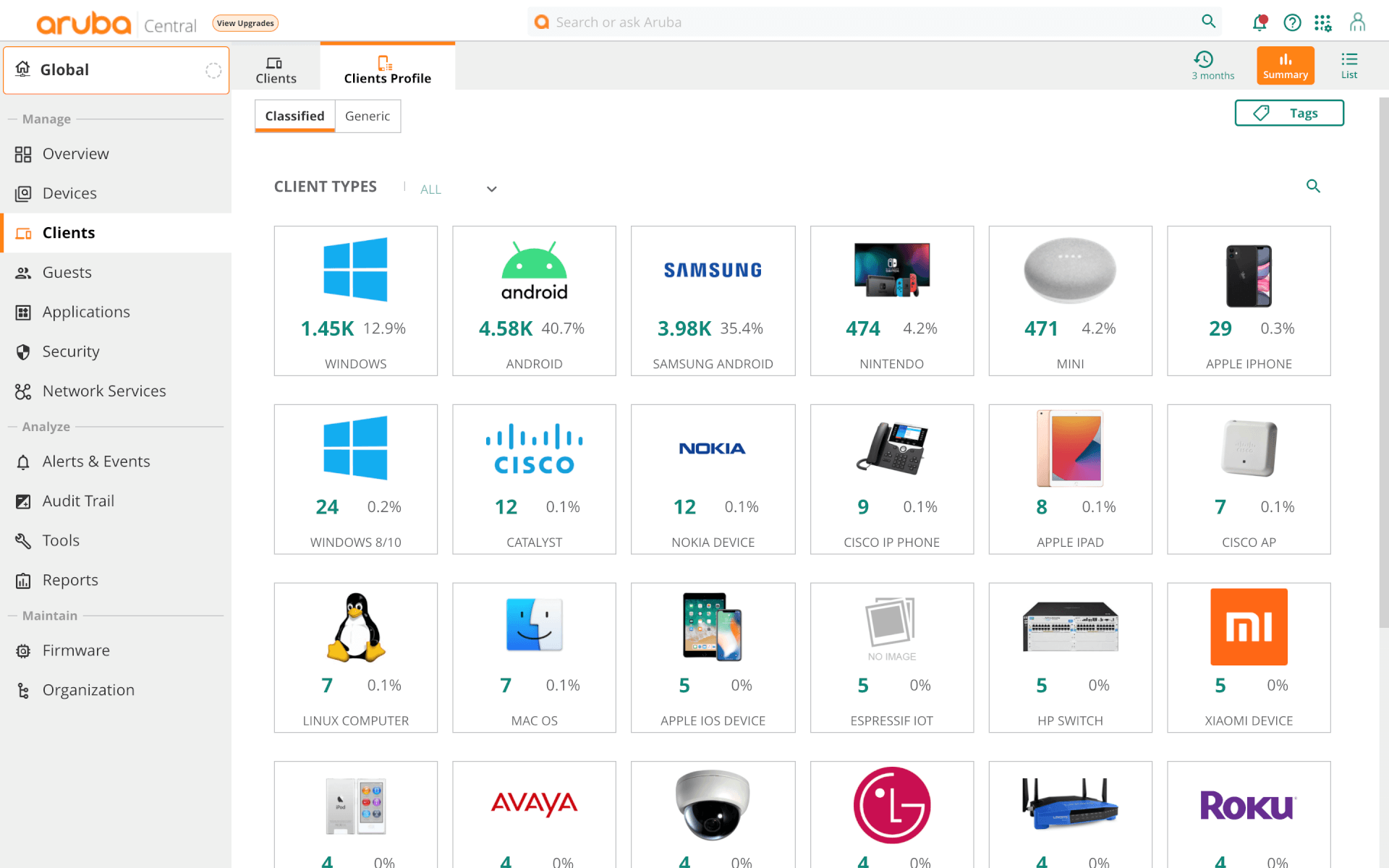
Task: Click the Nokia Device logo
Action: (x=713, y=448)
